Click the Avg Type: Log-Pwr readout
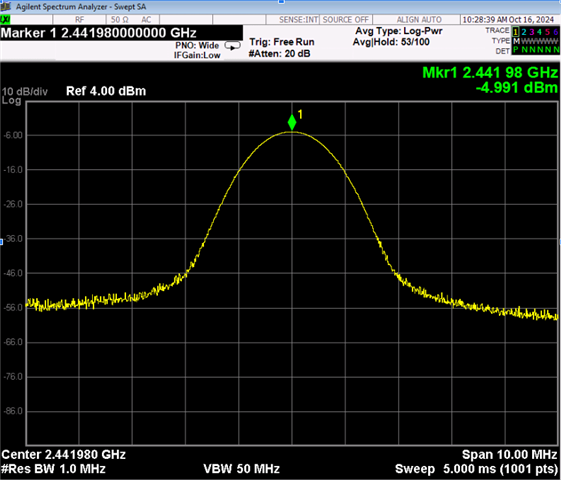The height and width of the screenshot is (480, 561). (x=399, y=31)
